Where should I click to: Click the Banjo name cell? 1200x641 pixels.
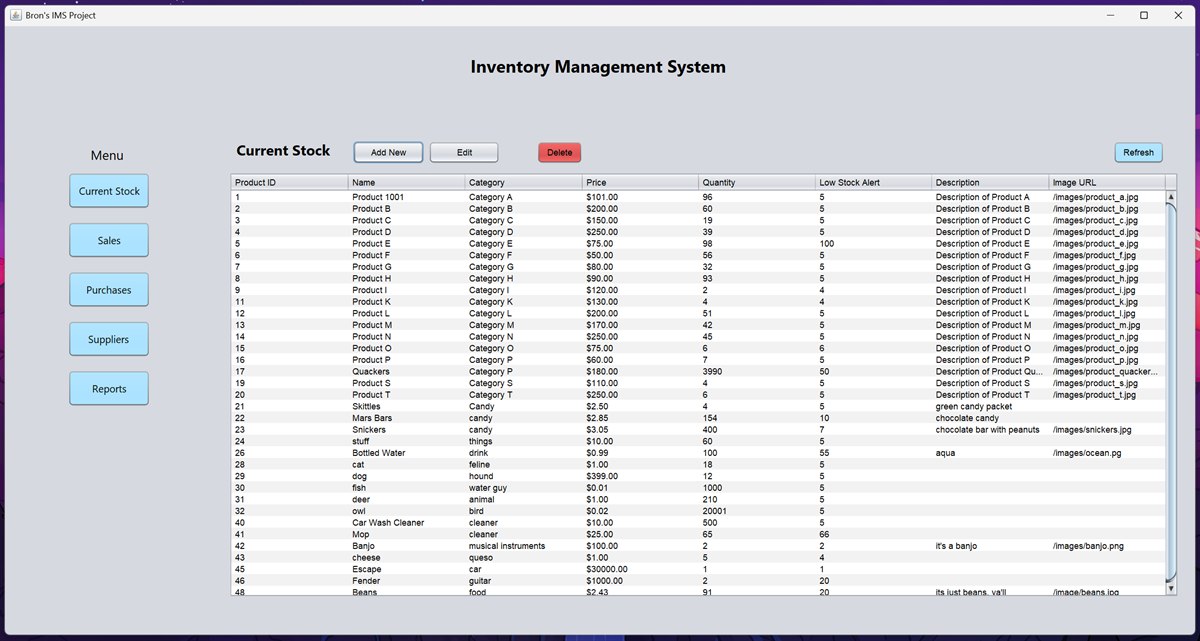pyautogui.click(x=406, y=546)
